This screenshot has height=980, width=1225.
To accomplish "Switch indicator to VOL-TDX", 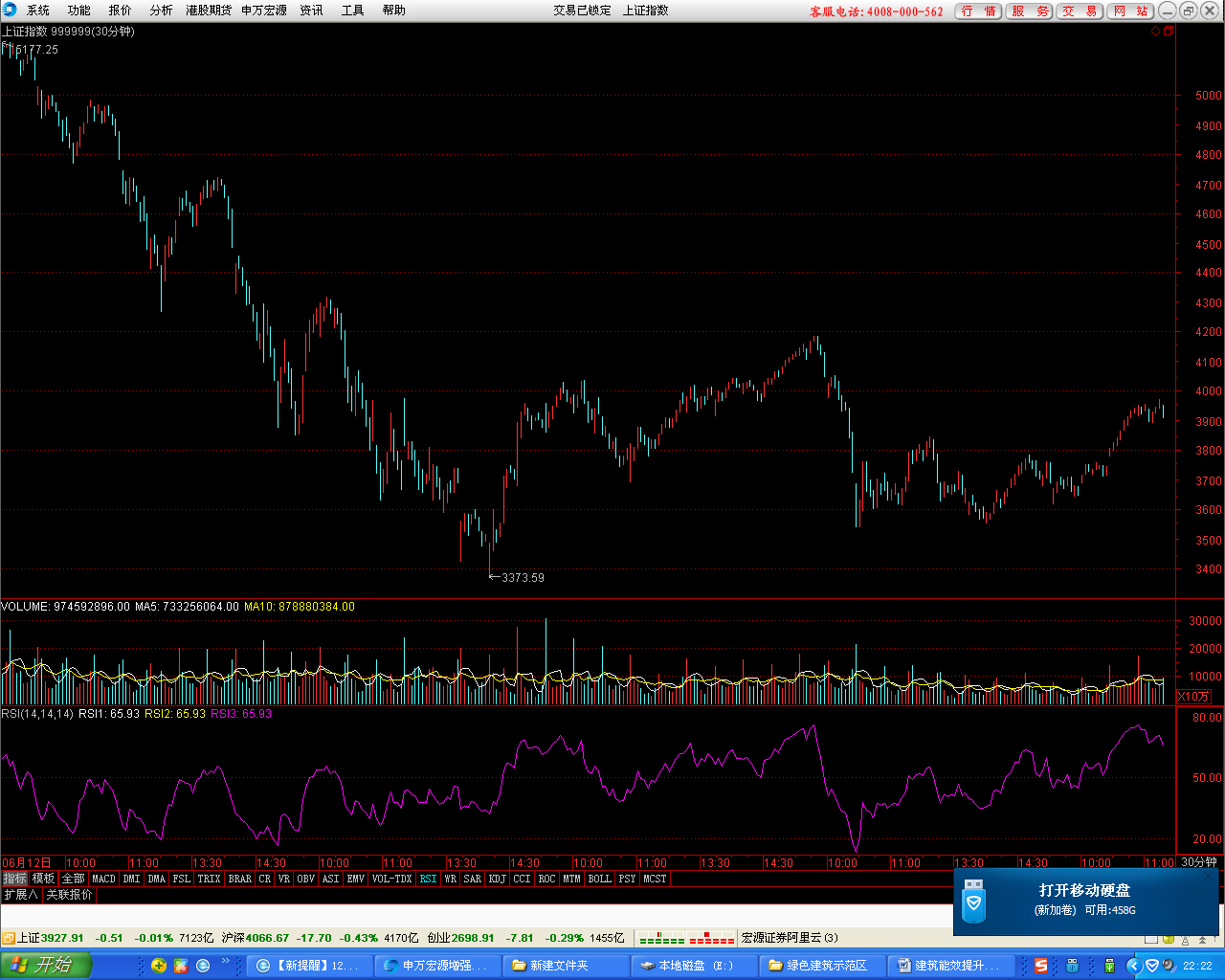I will pos(392,879).
